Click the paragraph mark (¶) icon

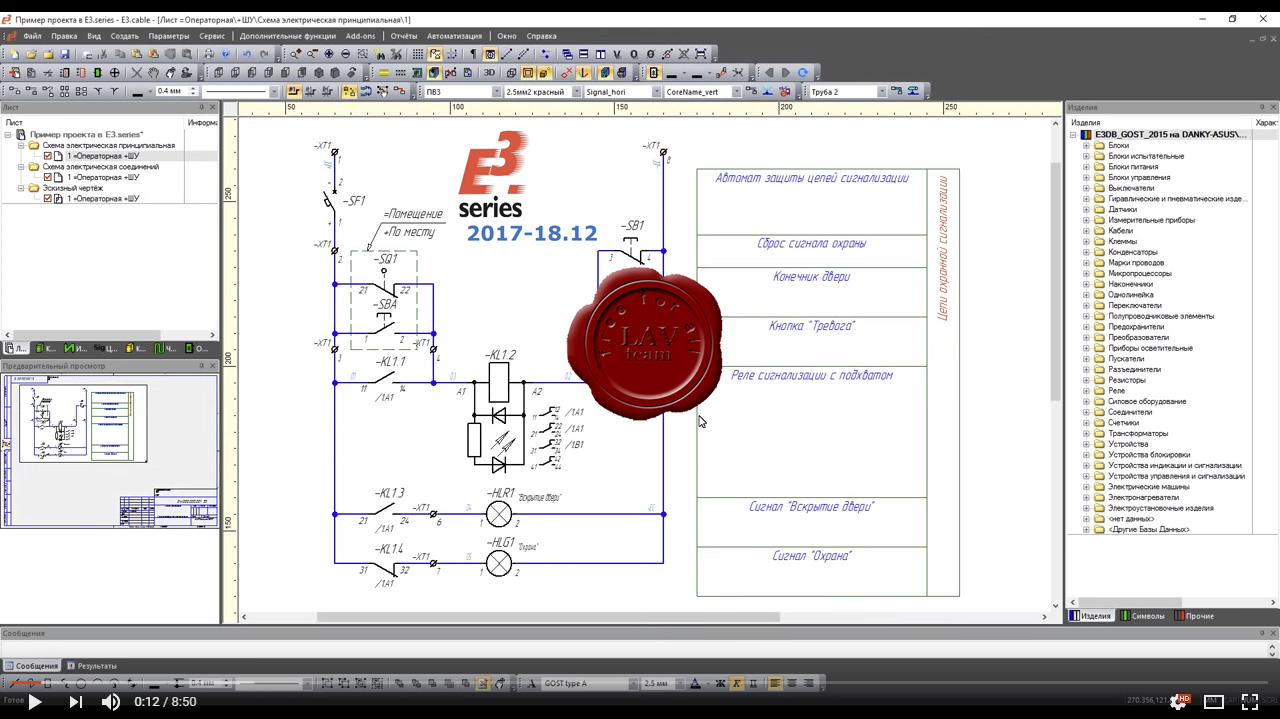[x=473, y=54]
